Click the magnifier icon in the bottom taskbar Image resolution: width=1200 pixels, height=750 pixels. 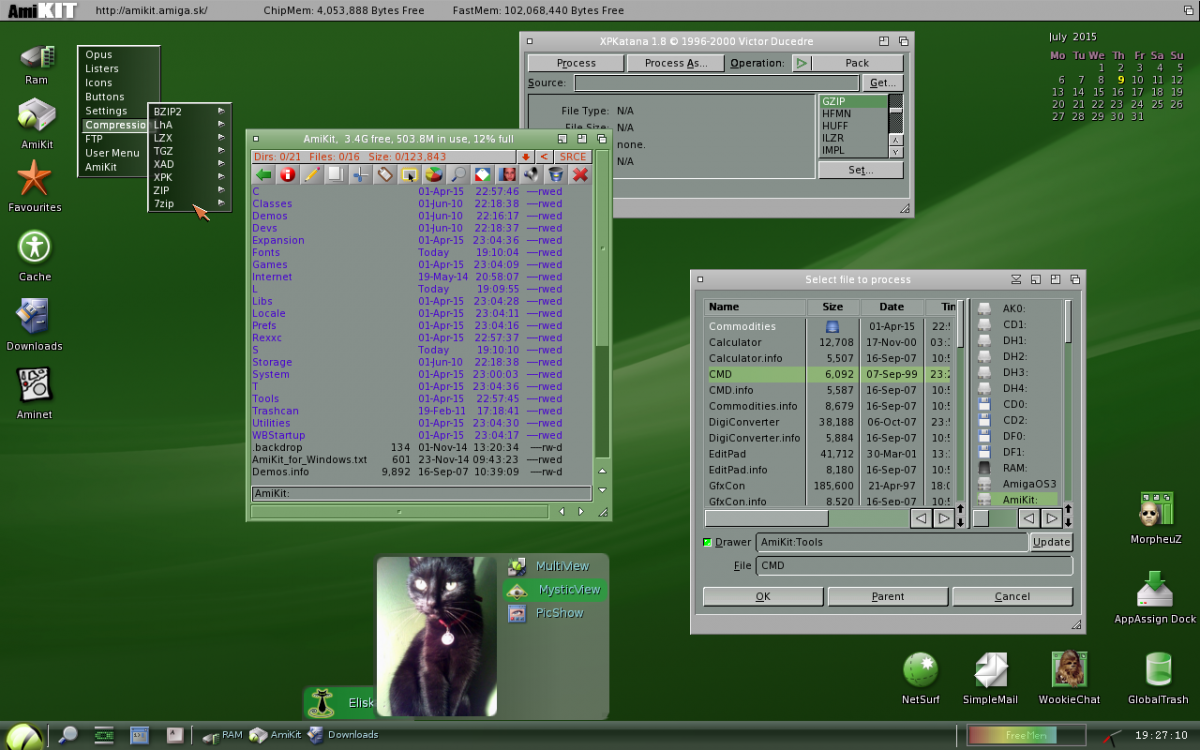(x=68, y=735)
